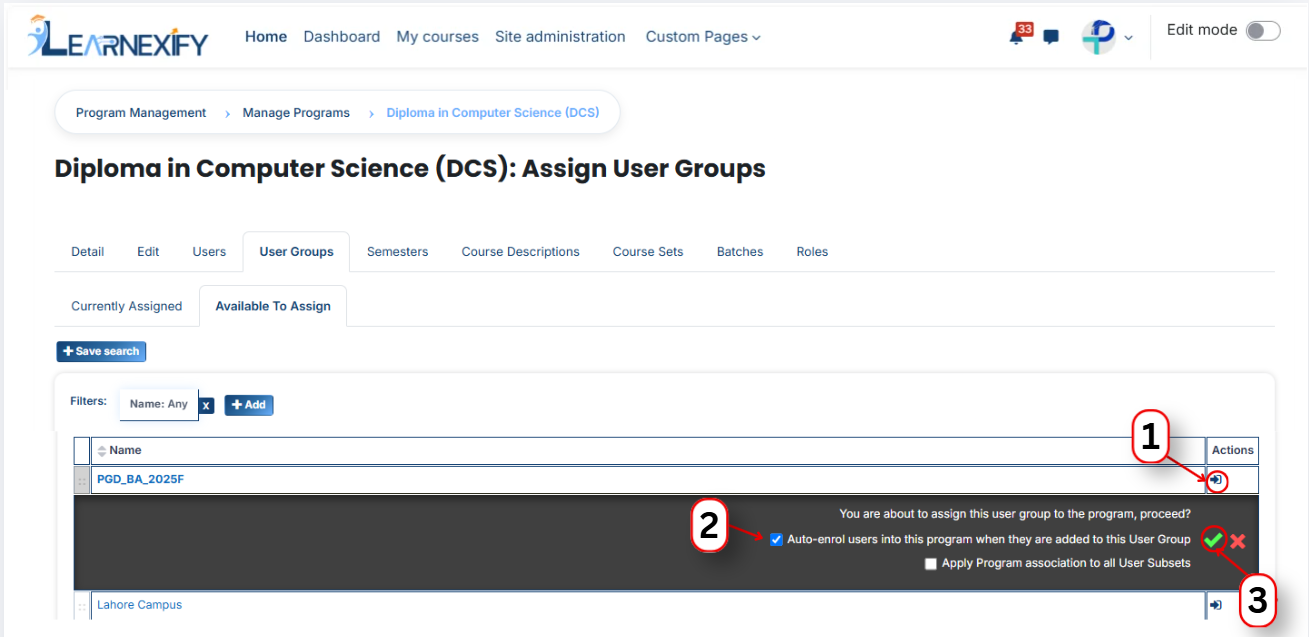This screenshot has width=1309, height=637.
Task: Select the Available To Assign sub-tab
Action: [x=273, y=307]
